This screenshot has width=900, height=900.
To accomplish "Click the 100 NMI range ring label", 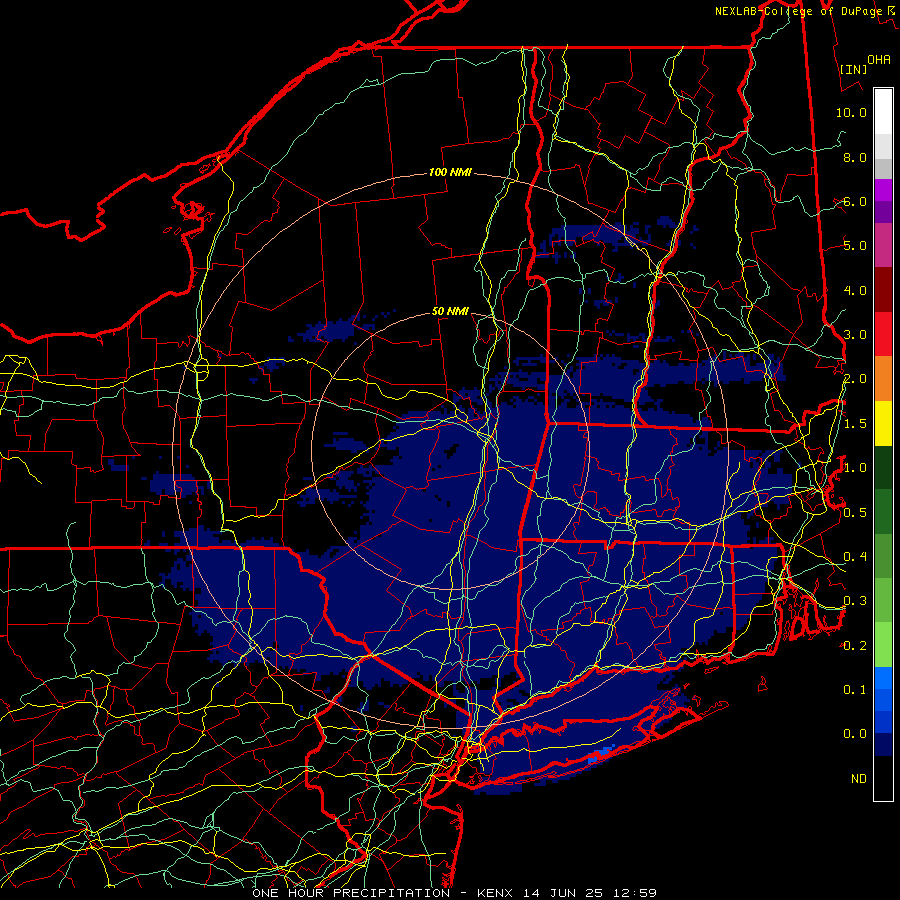I will [450, 172].
